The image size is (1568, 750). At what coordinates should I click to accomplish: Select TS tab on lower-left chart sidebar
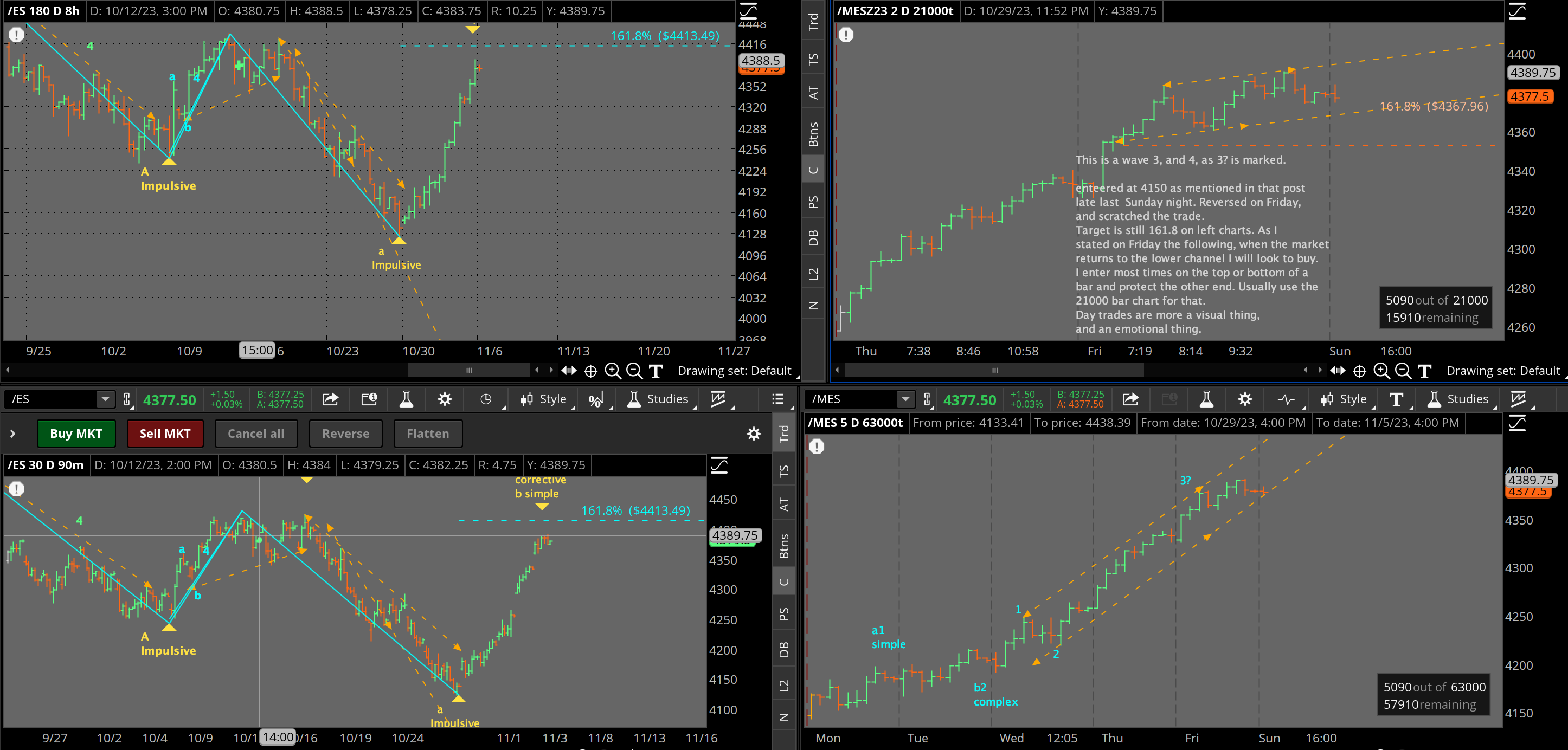tap(784, 471)
